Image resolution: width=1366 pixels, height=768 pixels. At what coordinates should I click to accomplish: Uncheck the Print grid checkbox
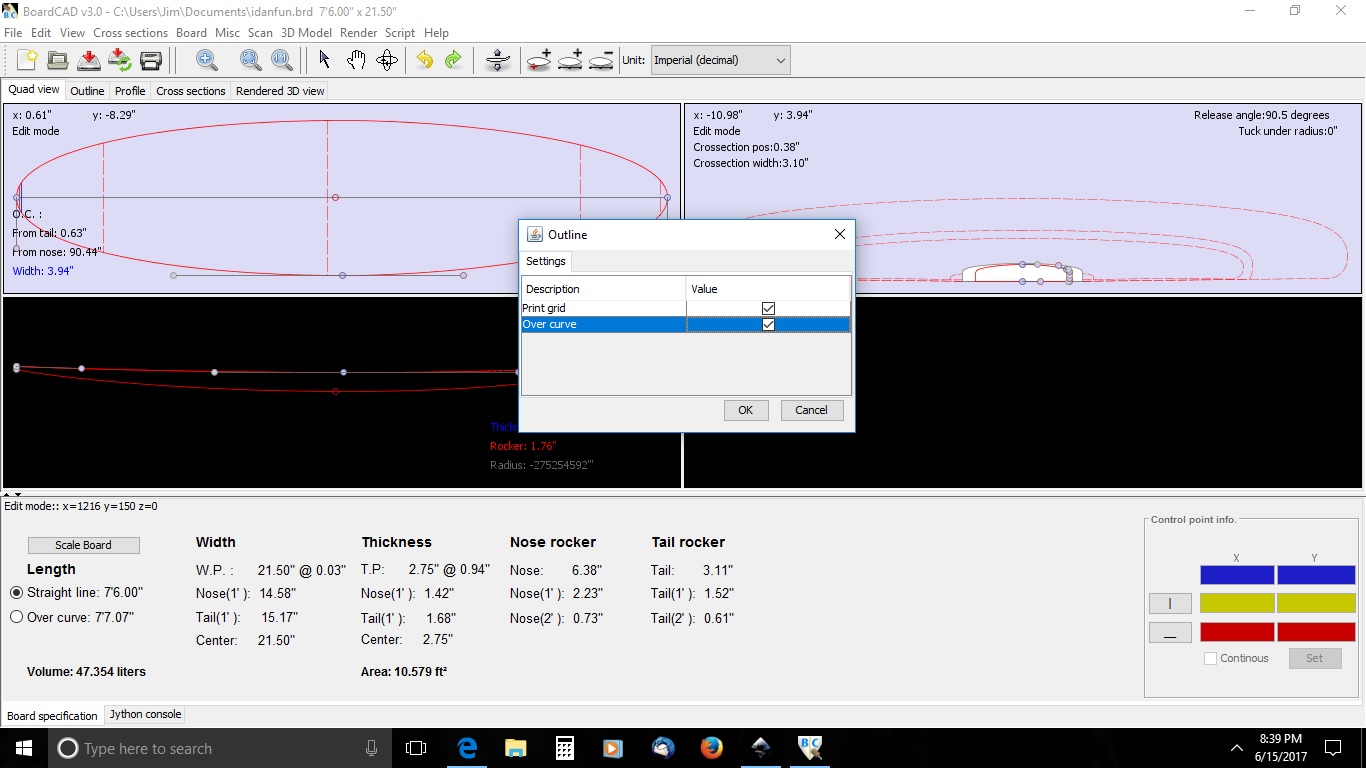click(768, 308)
